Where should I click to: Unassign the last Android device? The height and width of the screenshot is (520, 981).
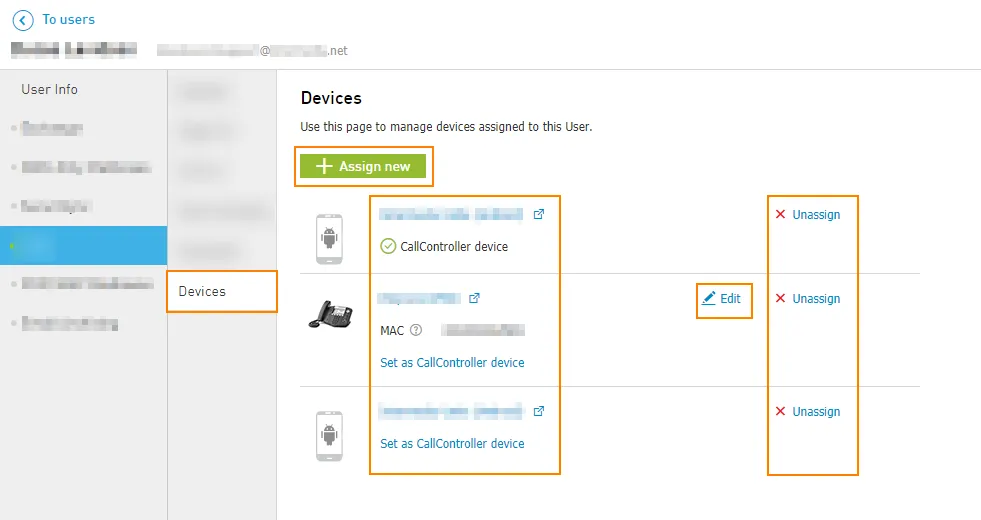pos(816,412)
